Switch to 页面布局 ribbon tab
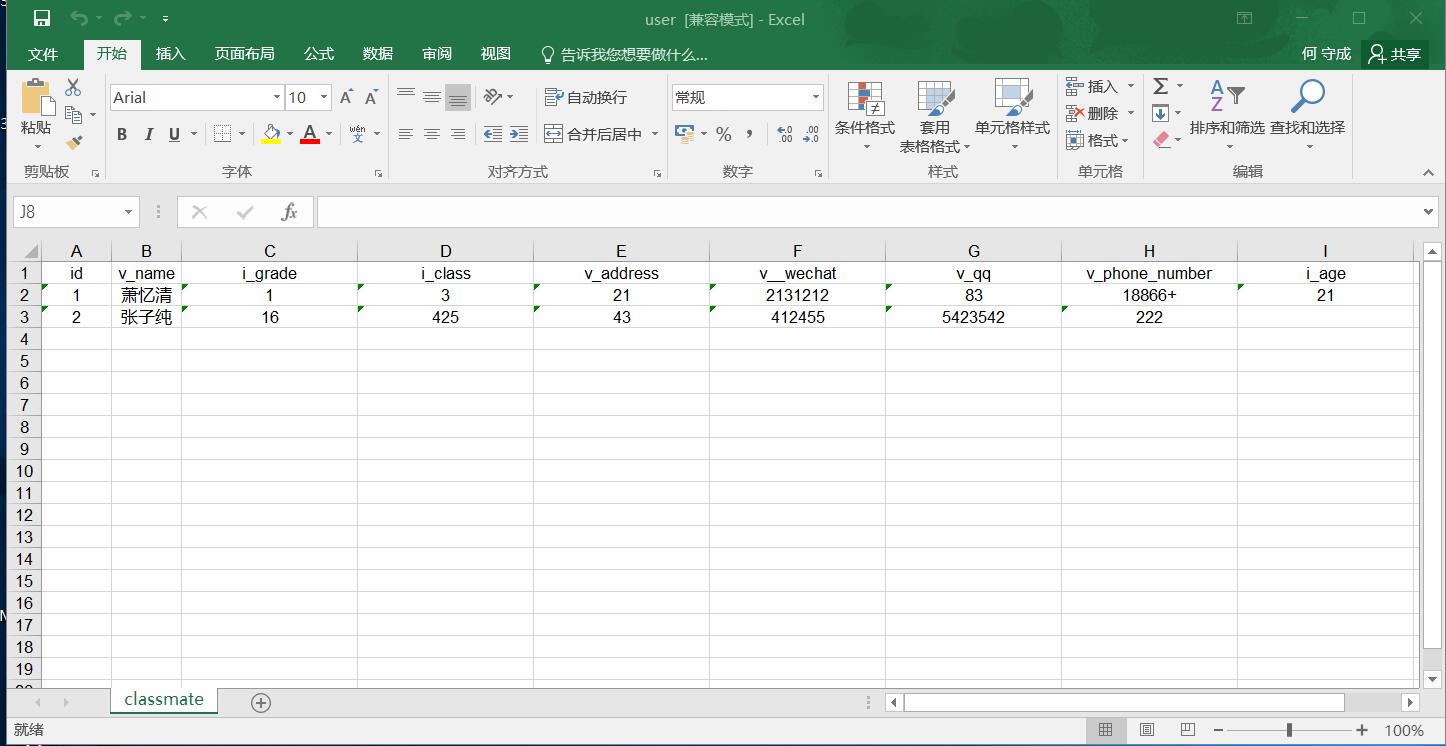1446x746 pixels. pos(244,54)
